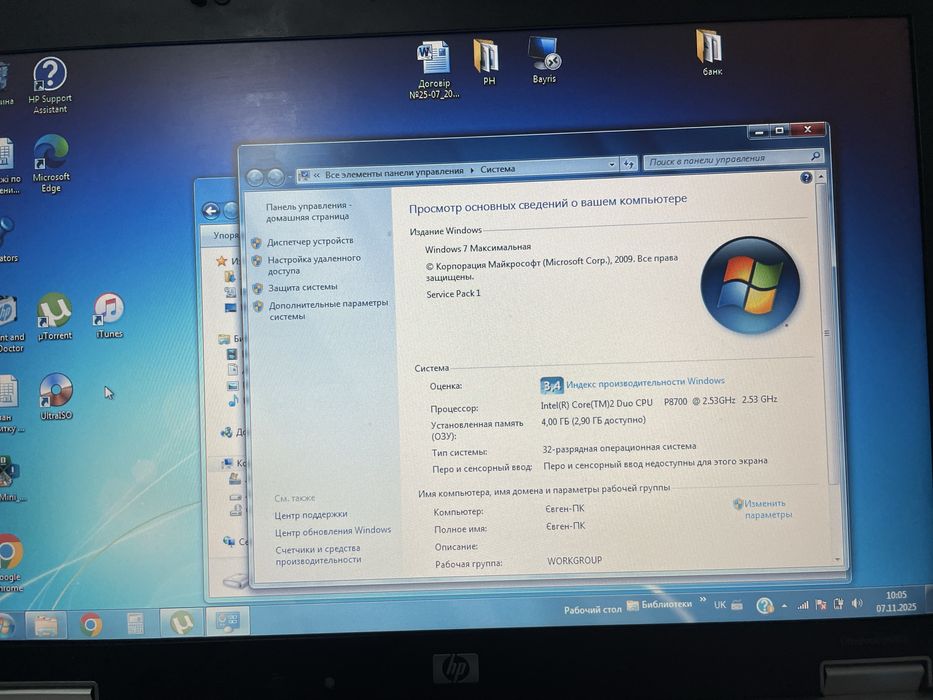Select the UltraISO desktop shortcut
933x700 pixels.
(56, 397)
